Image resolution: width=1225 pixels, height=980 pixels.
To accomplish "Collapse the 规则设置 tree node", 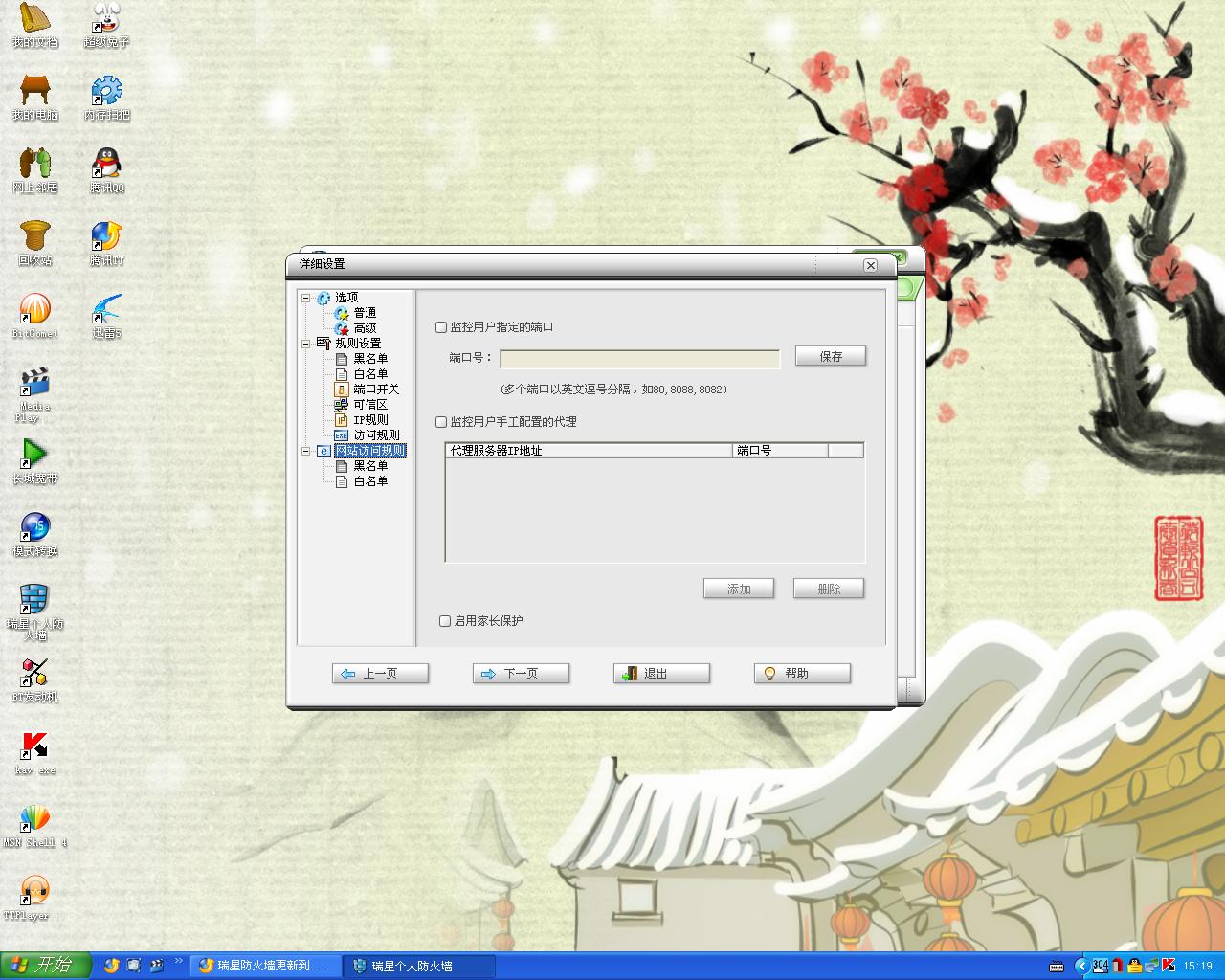I will [306, 344].
